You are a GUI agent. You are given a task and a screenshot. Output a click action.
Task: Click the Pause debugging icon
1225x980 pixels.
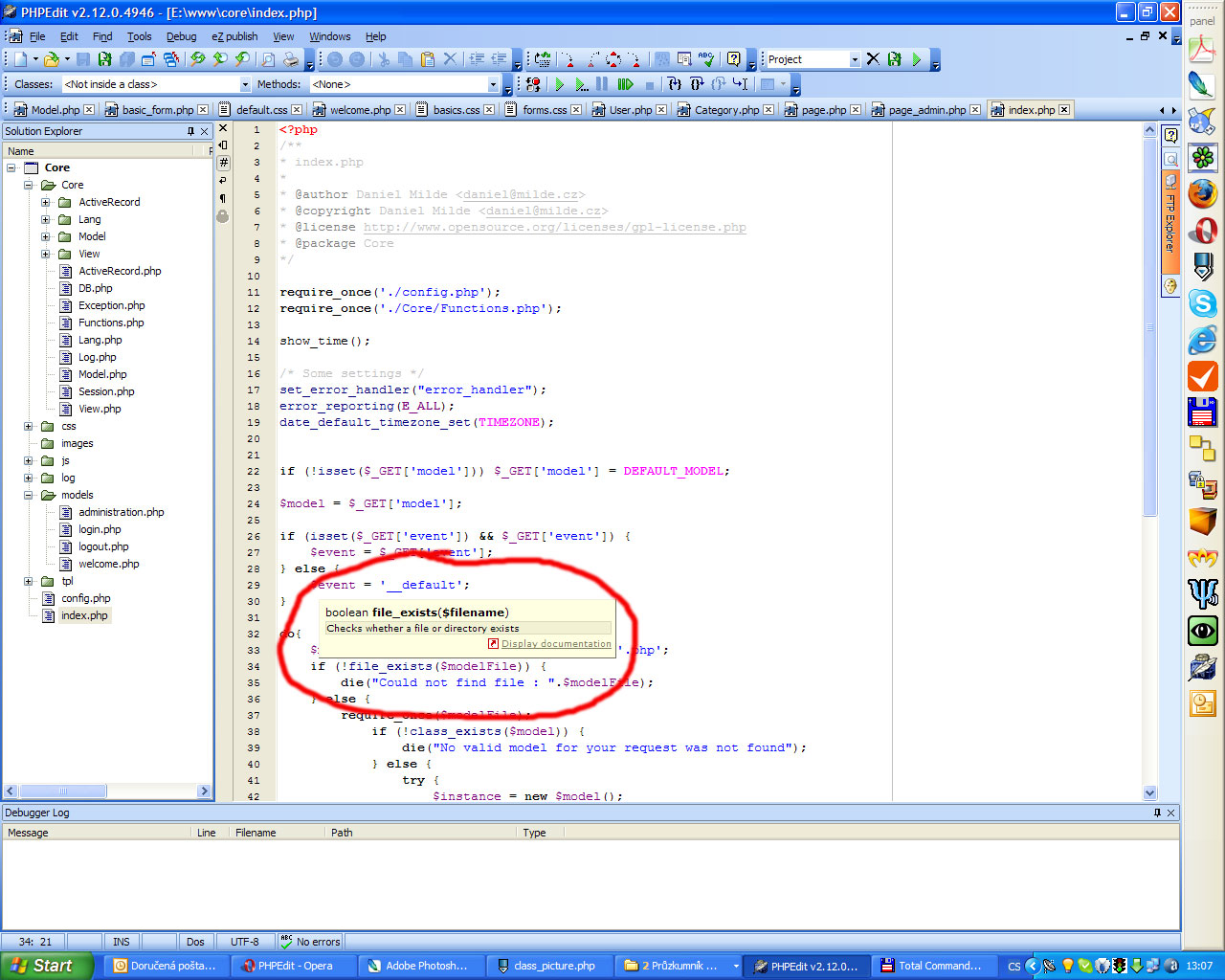(602, 84)
